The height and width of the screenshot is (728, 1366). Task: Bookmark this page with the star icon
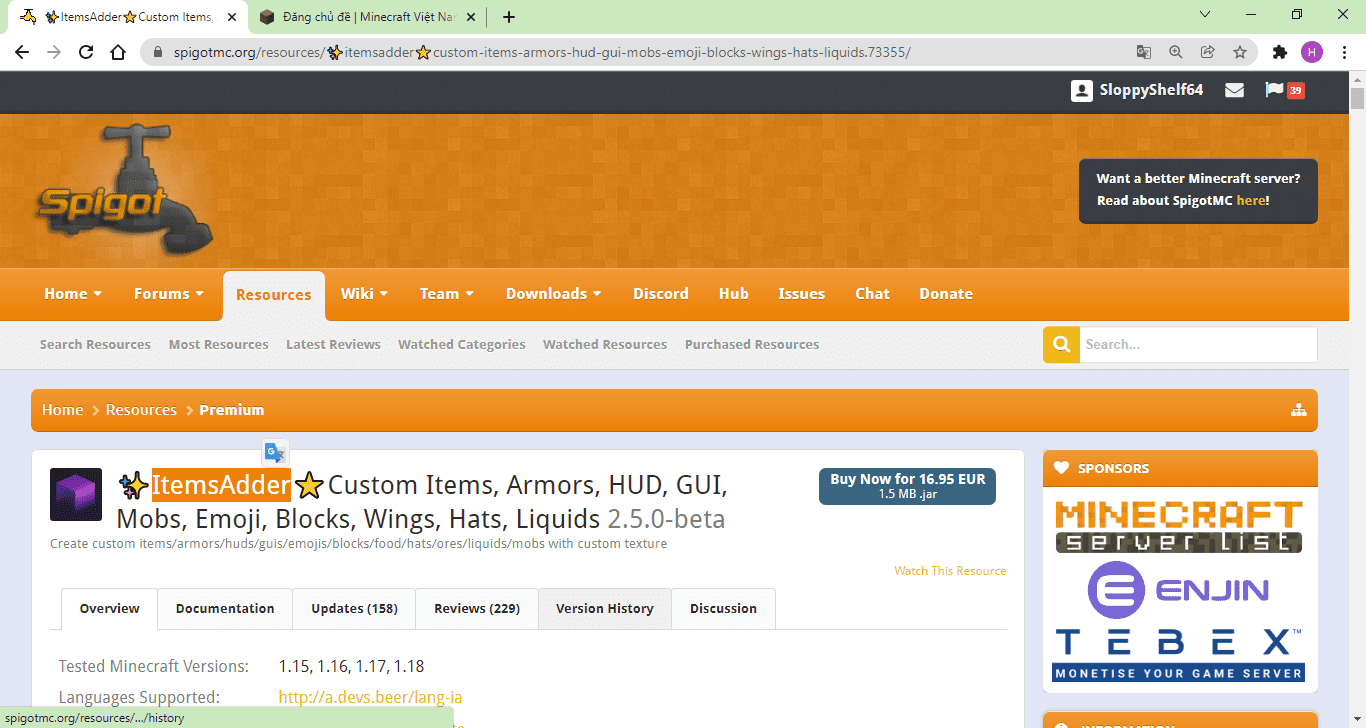pos(1240,52)
